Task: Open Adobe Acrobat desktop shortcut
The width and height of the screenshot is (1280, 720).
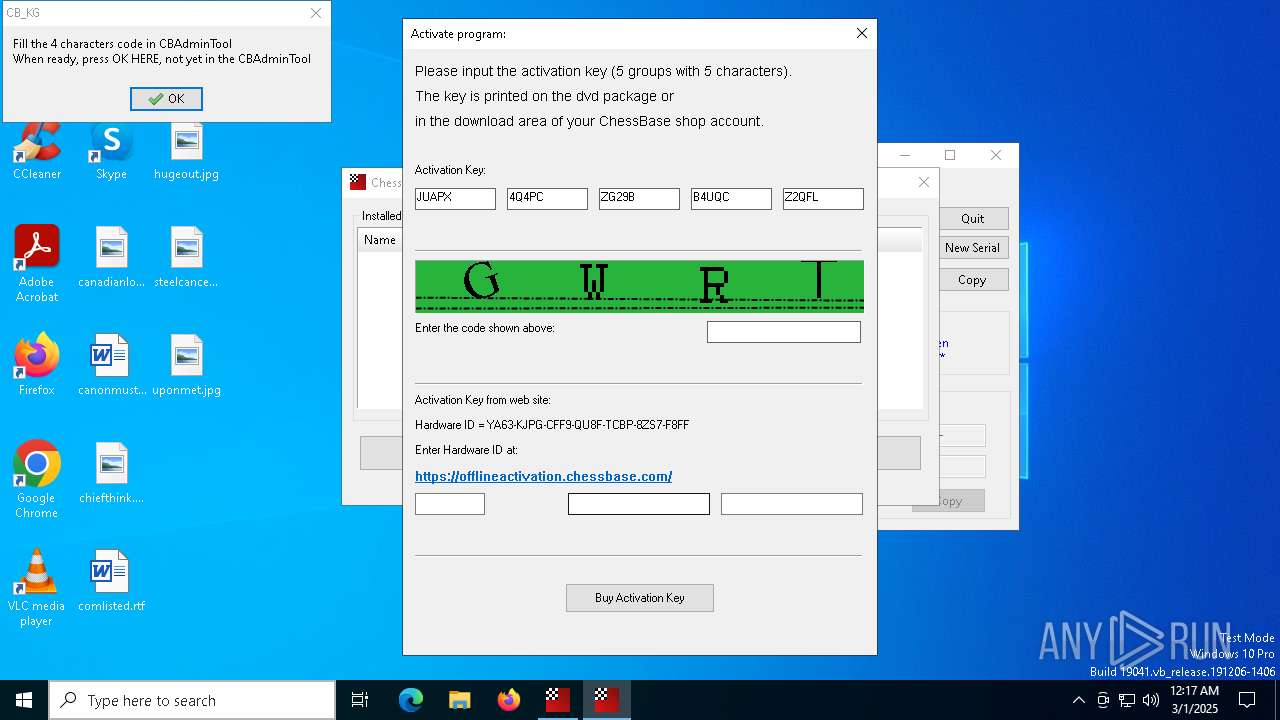Action: (x=37, y=263)
